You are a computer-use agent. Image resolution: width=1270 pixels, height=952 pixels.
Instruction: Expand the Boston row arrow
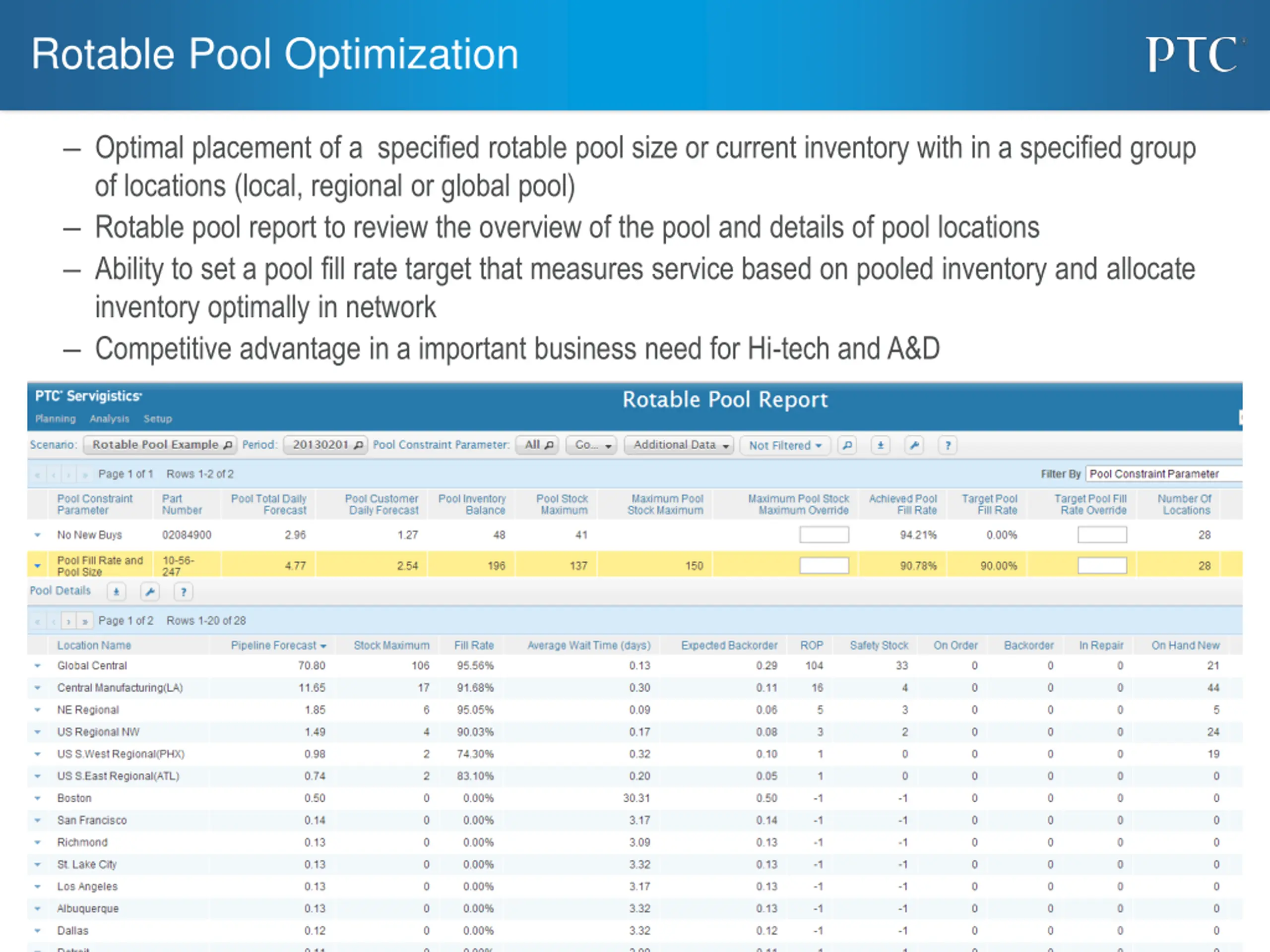click(38, 798)
